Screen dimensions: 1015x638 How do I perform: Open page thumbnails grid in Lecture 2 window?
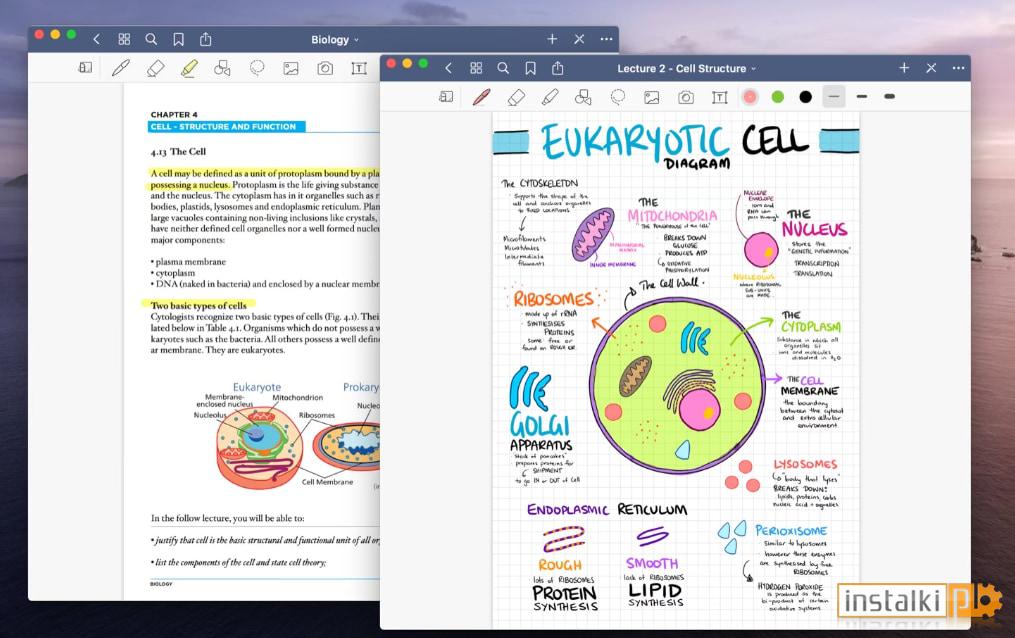(476, 68)
